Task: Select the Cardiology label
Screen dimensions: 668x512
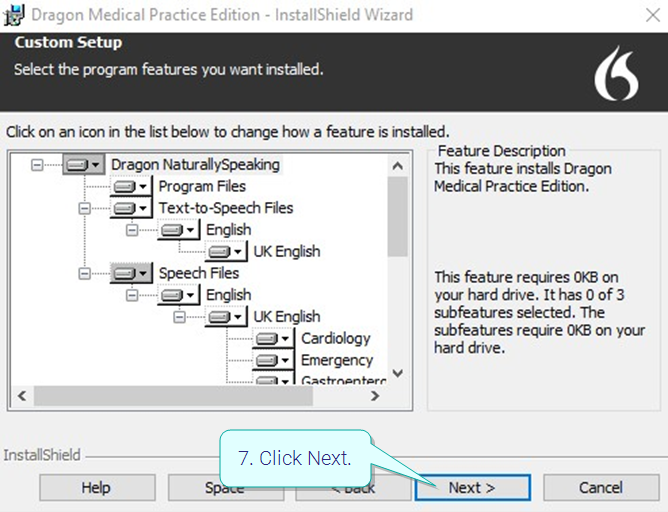Action: 336,338
